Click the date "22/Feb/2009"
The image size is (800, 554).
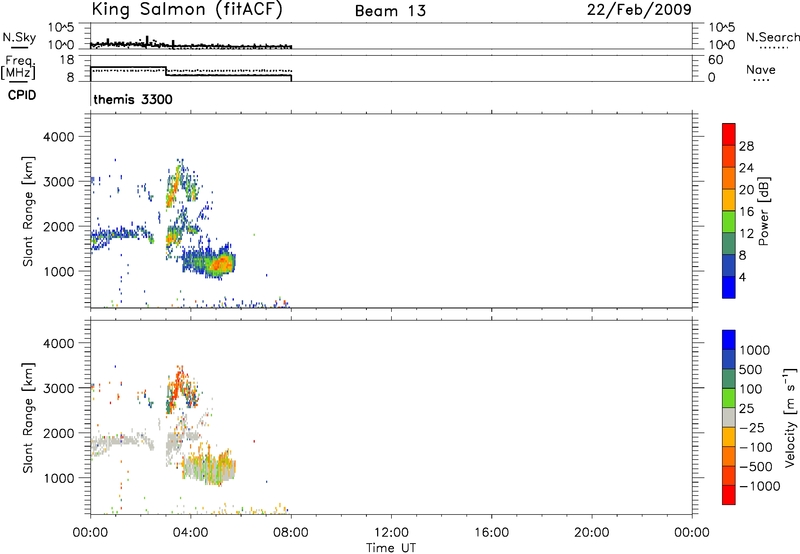[639, 10]
